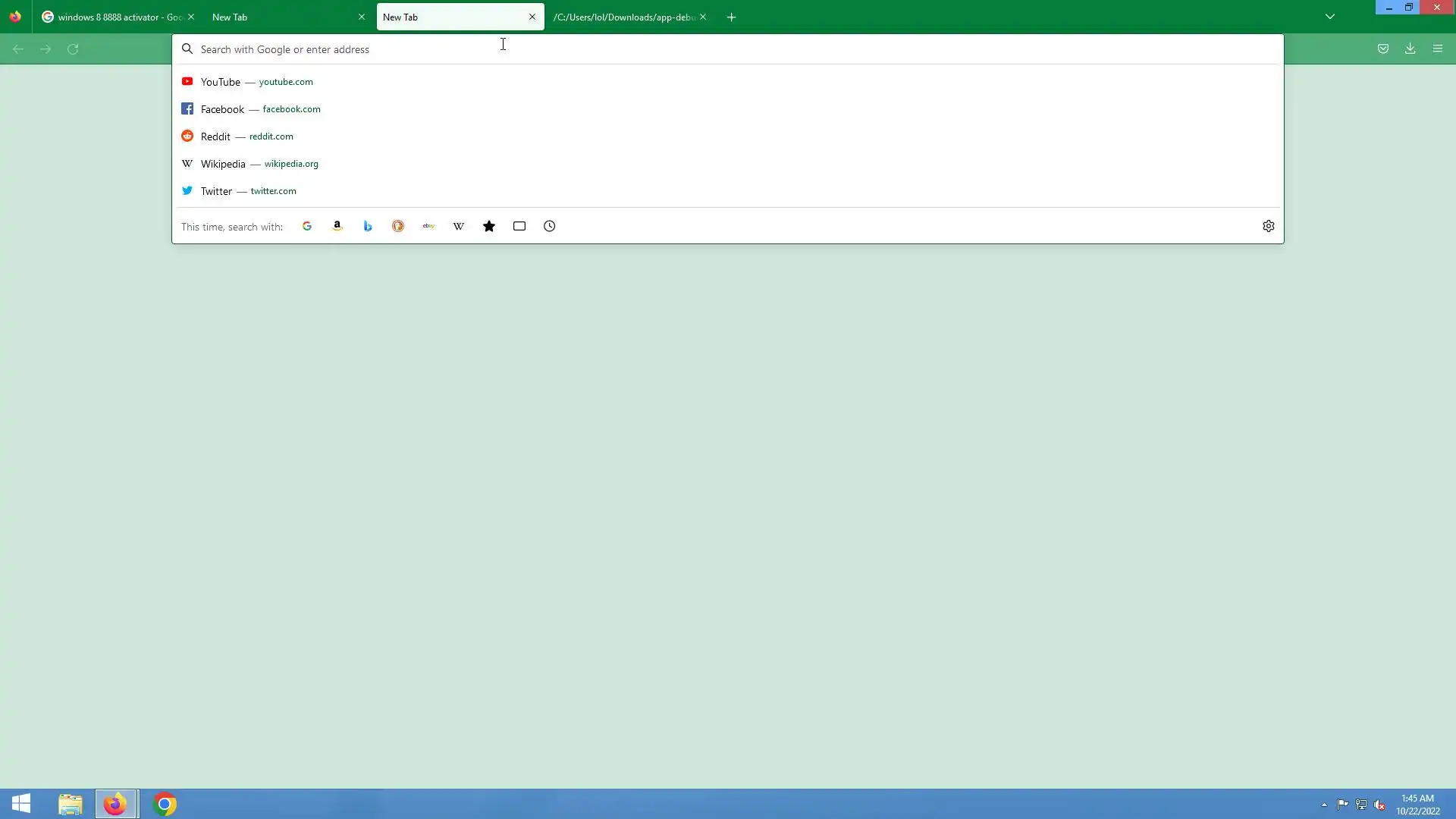The width and height of the screenshot is (1456, 819).
Task: Switch to windows 8 activator Google tab
Action: coord(114,17)
